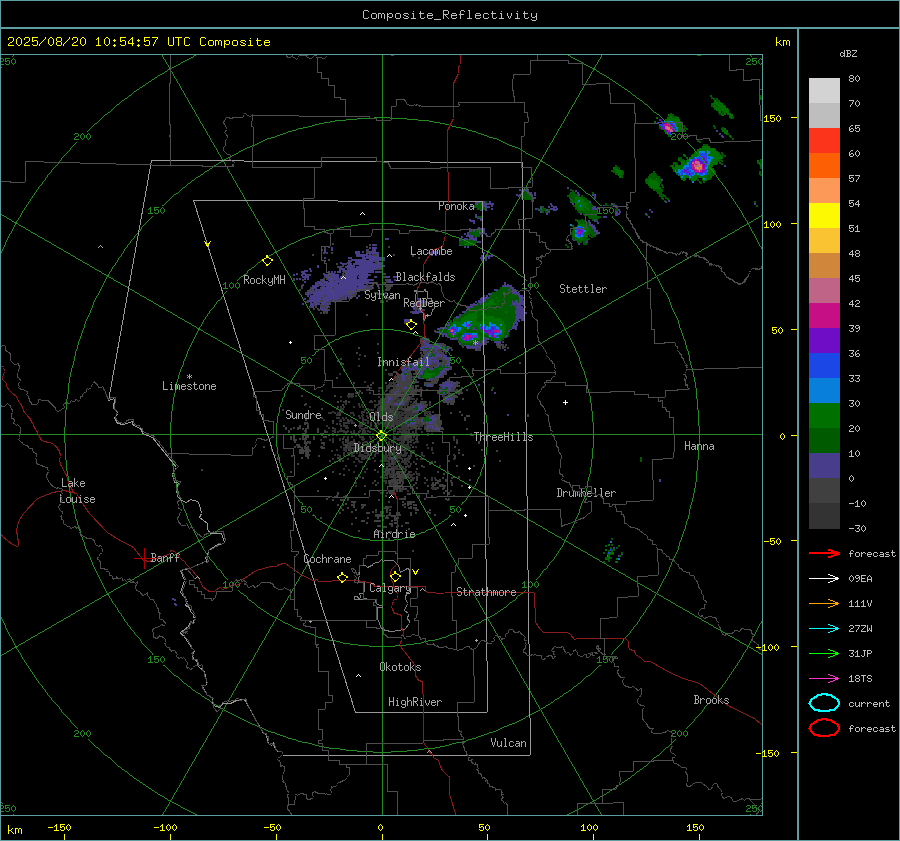Click the Calgary city label
The height and width of the screenshot is (841, 900).
tap(390, 588)
